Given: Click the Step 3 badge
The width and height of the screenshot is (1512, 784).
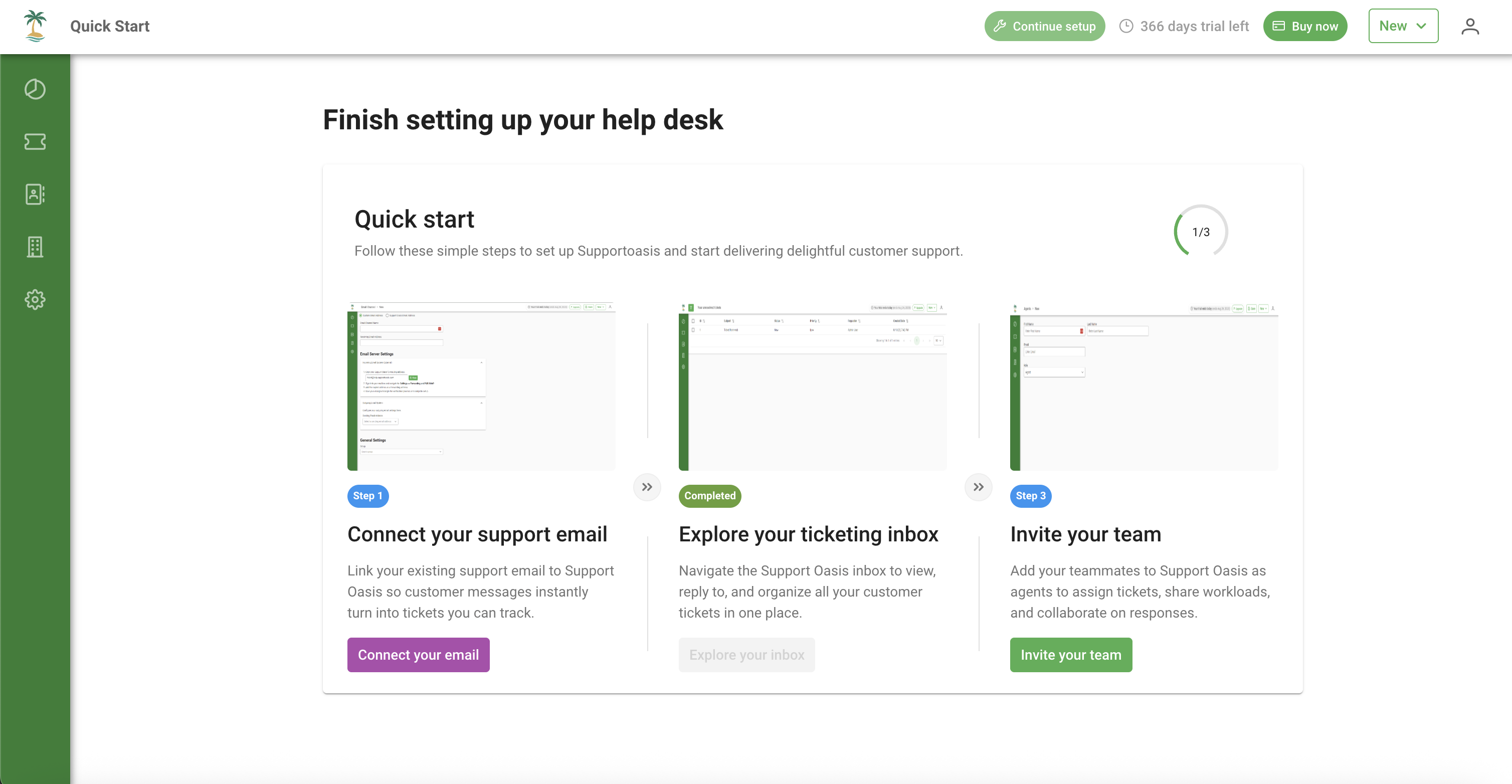Looking at the screenshot, I should click(x=1030, y=496).
